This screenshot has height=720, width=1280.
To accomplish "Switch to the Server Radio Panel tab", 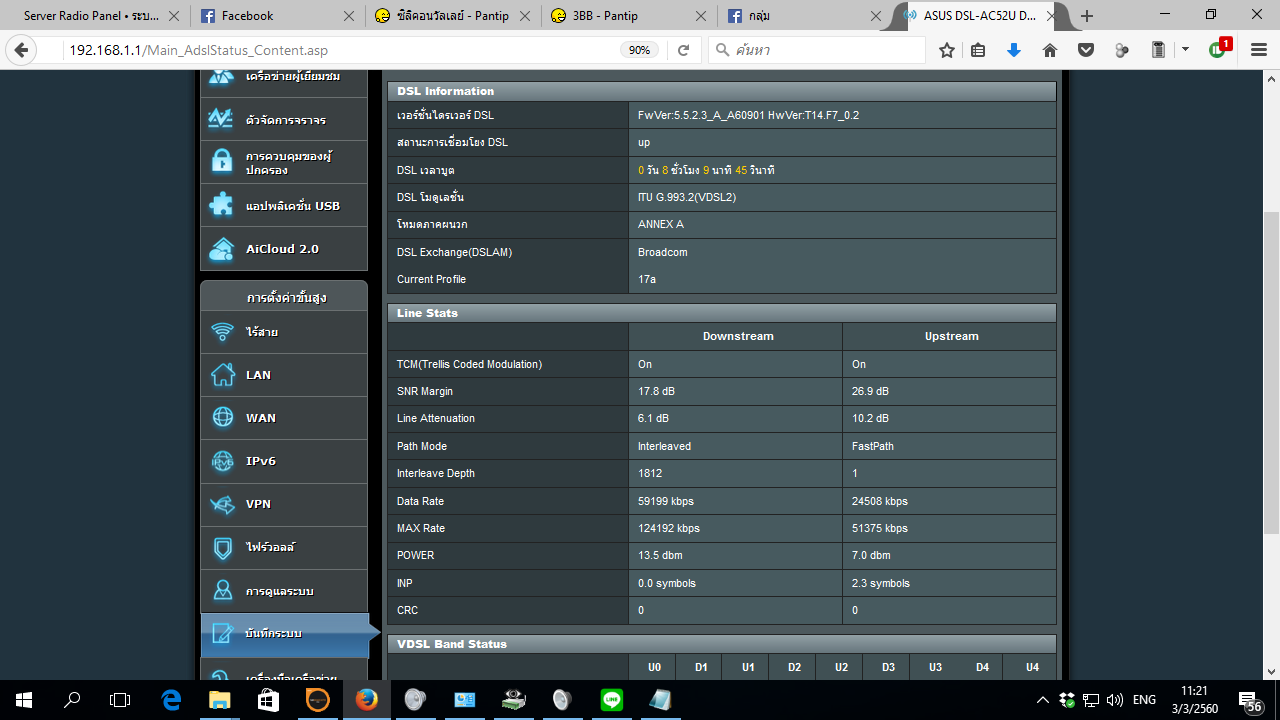I will (x=91, y=16).
